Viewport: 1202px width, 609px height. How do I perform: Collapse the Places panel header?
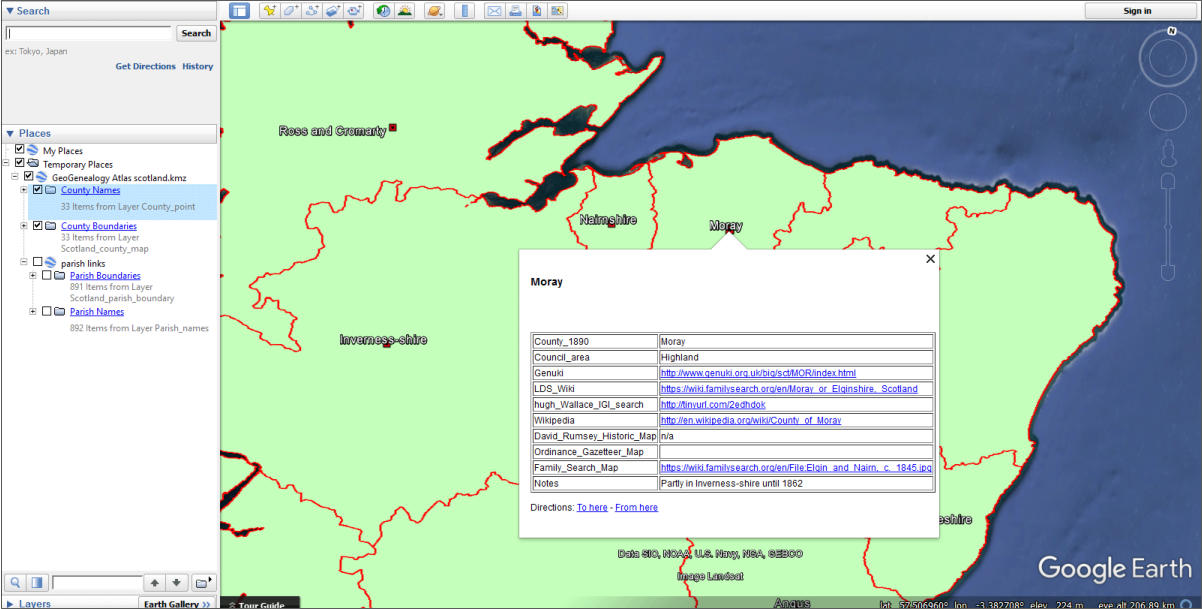tap(108, 133)
